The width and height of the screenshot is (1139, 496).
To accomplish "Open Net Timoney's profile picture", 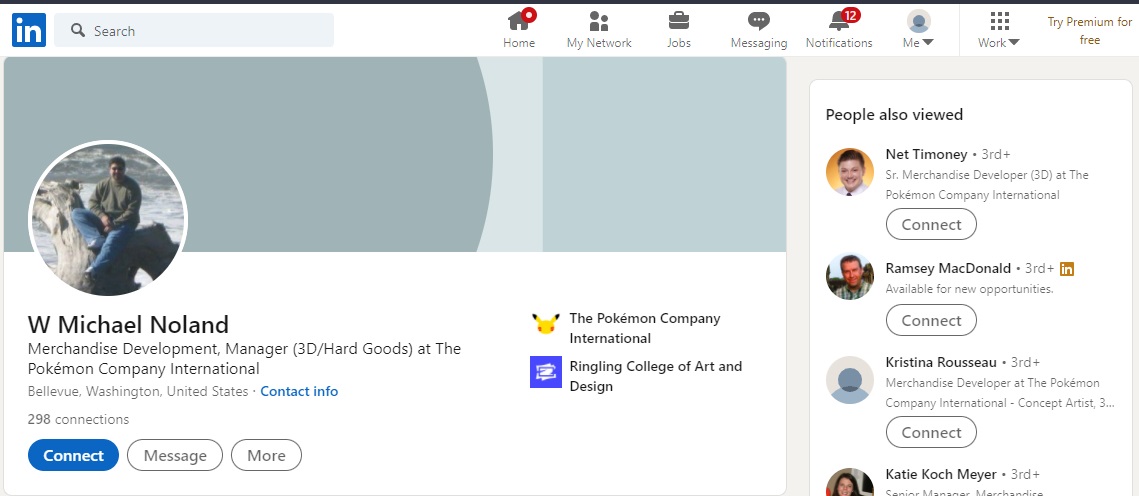I will pyautogui.click(x=850, y=172).
